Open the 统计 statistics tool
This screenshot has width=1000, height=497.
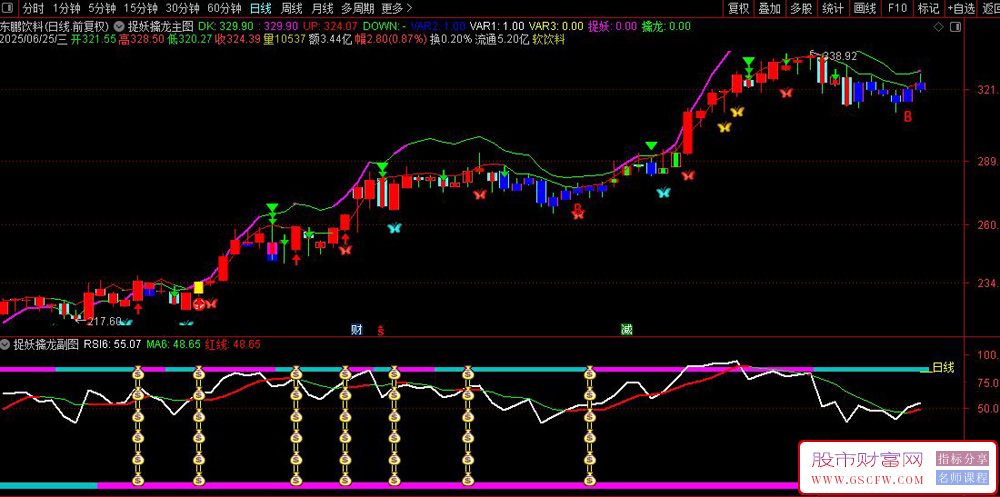pyautogui.click(x=833, y=8)
